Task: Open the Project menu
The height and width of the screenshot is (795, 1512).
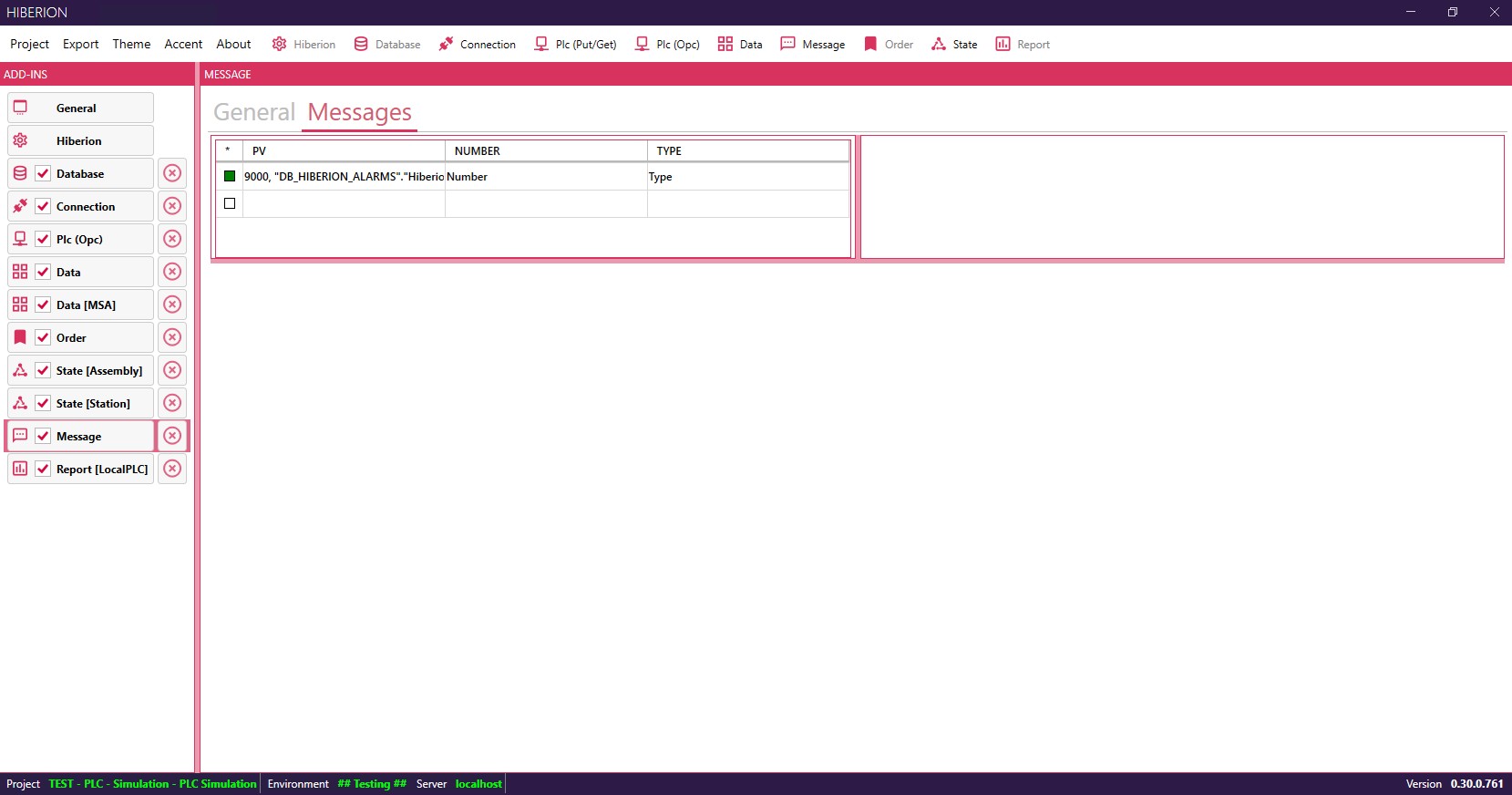Action: coord(29,44)
